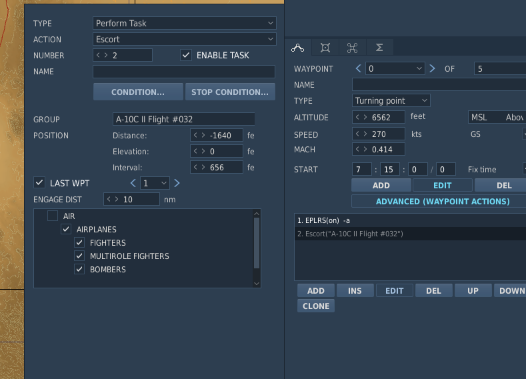Click the GROUP A-10C II Flight field
Image resolution: width=526 pixels, height=379 pixels.
point(183,119)
